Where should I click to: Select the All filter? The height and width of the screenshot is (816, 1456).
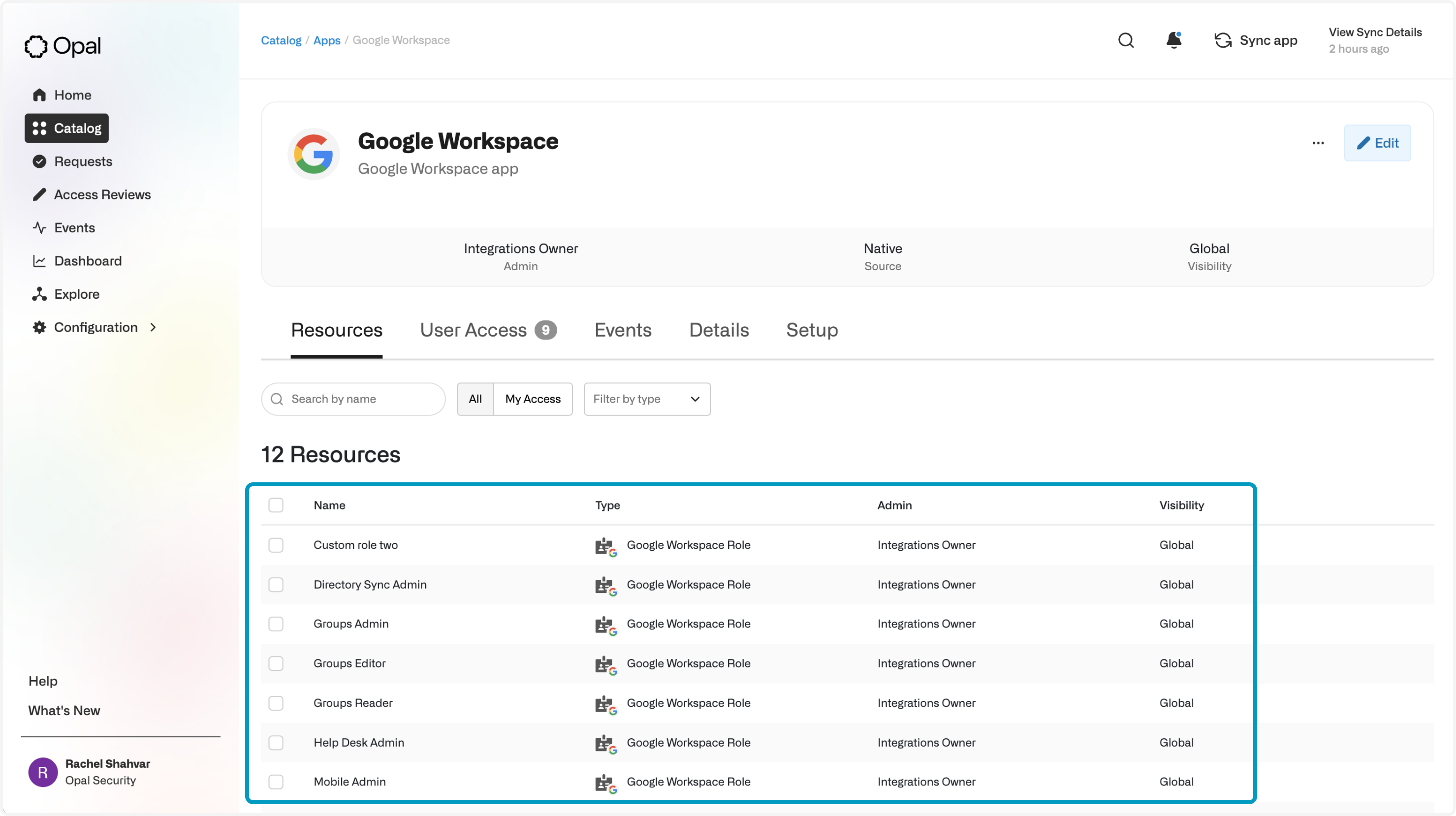point(475,399)
